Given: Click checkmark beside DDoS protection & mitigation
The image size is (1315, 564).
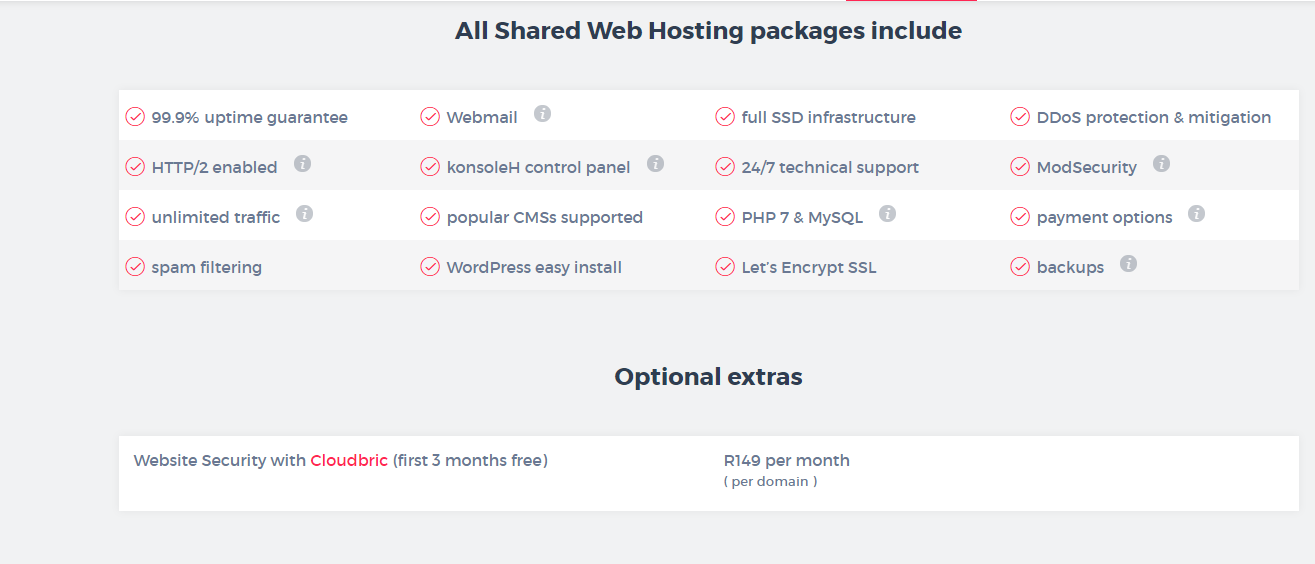Looking at the screenshot, I should [x=1020, y=117].
